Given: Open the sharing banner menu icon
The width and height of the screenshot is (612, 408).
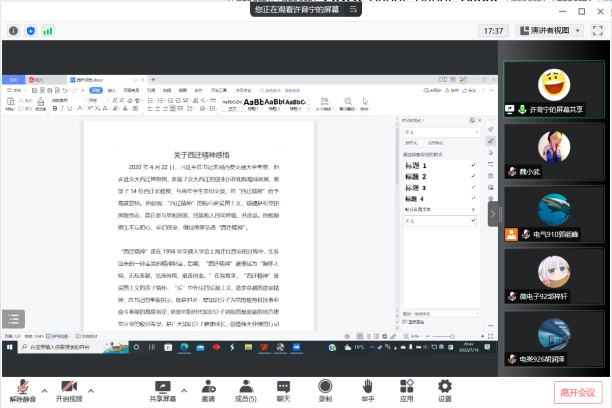Looking at the screenshot, I should 353,9.
